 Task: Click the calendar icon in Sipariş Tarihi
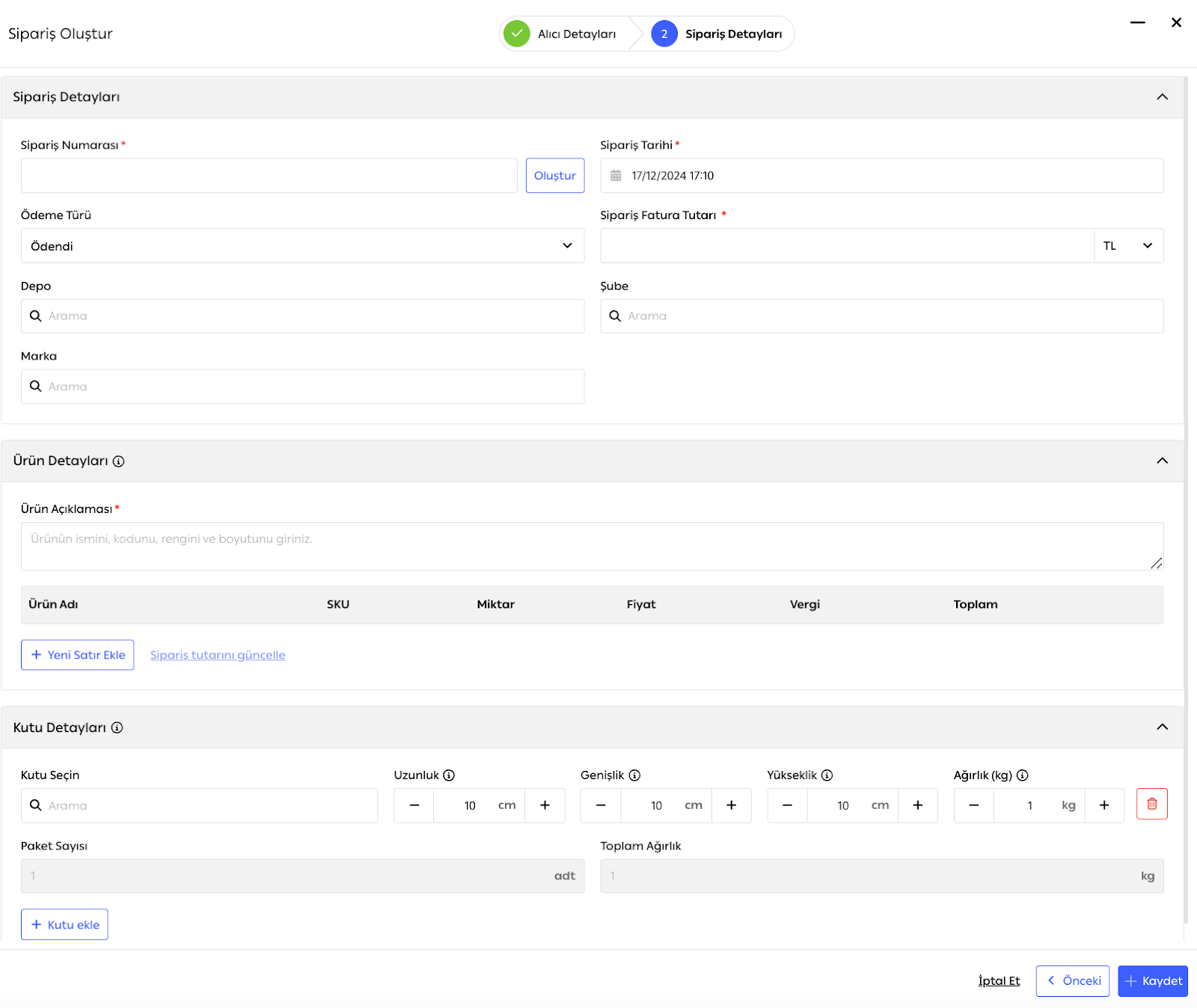pyautogui.click(x=616, y=176)
